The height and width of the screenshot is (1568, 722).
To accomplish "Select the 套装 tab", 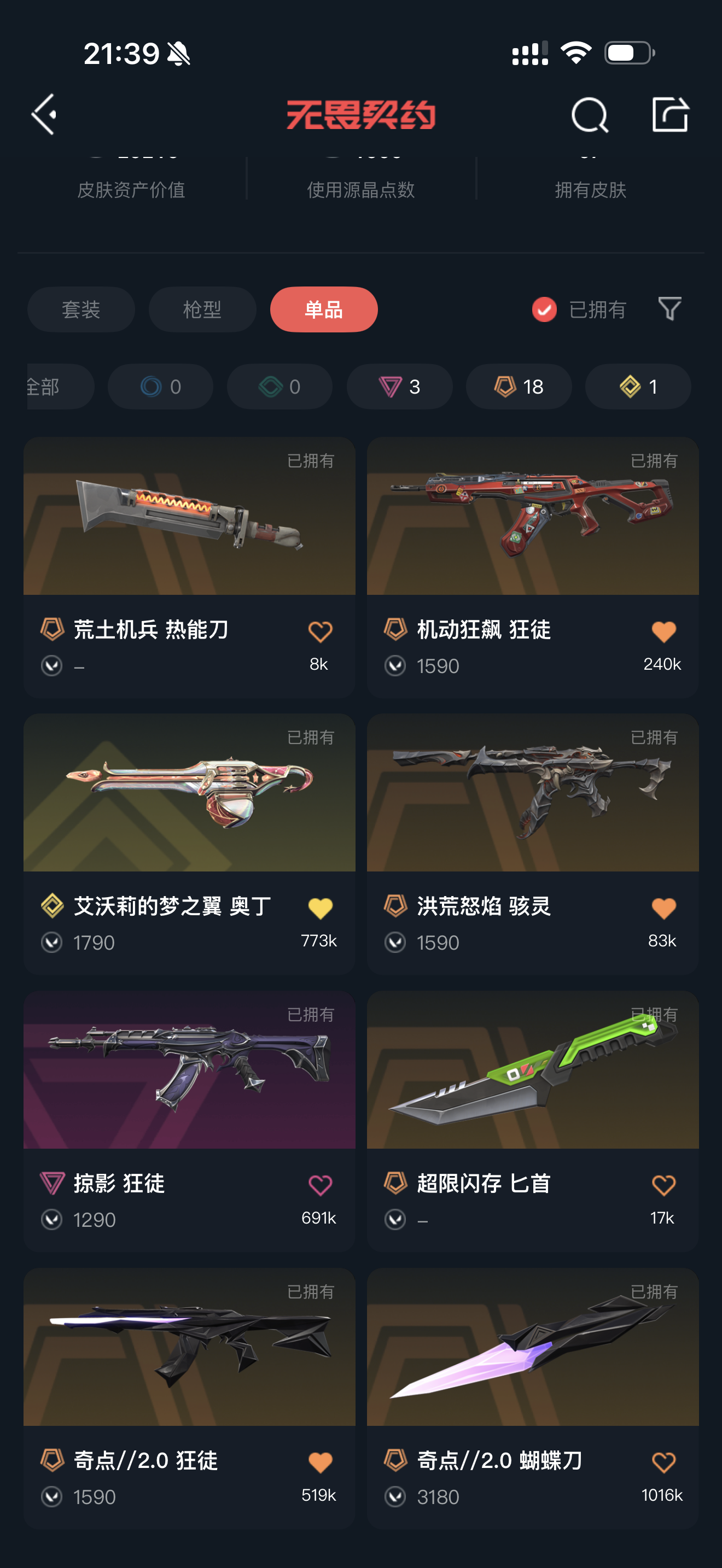I will tap(81, 309).
